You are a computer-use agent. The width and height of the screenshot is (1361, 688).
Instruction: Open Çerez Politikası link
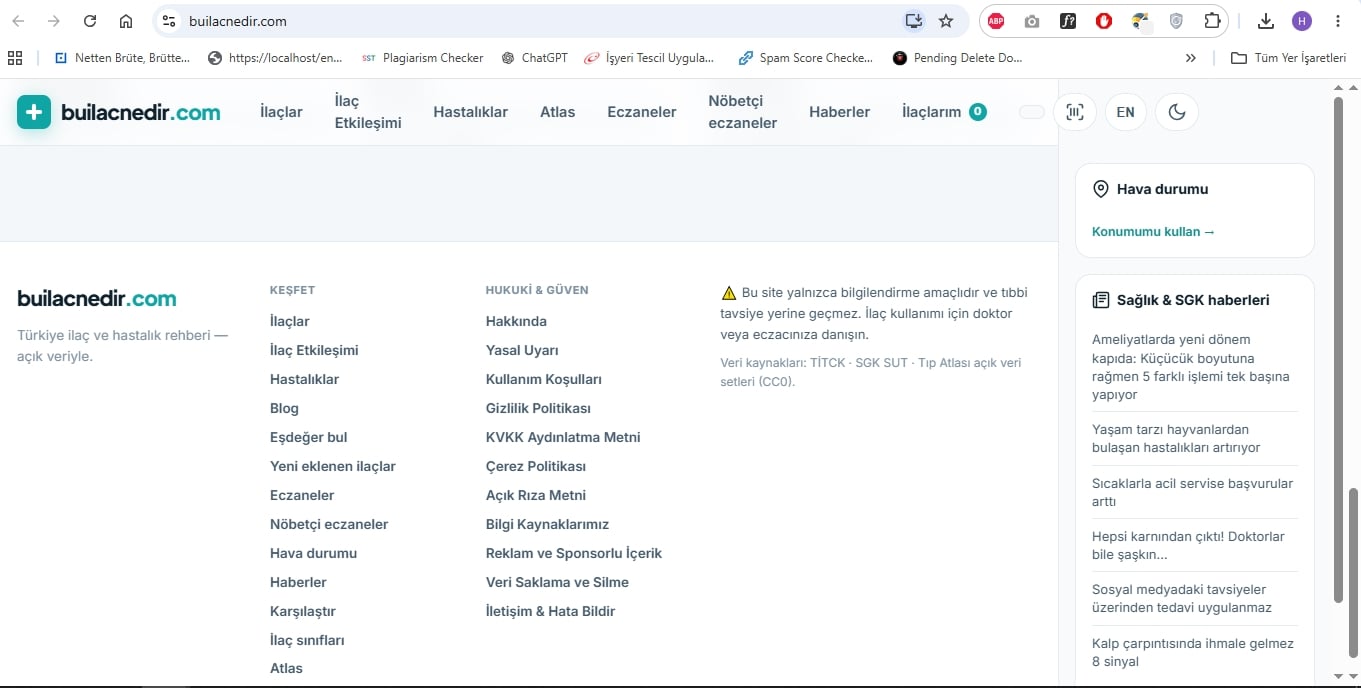(536, 466)
